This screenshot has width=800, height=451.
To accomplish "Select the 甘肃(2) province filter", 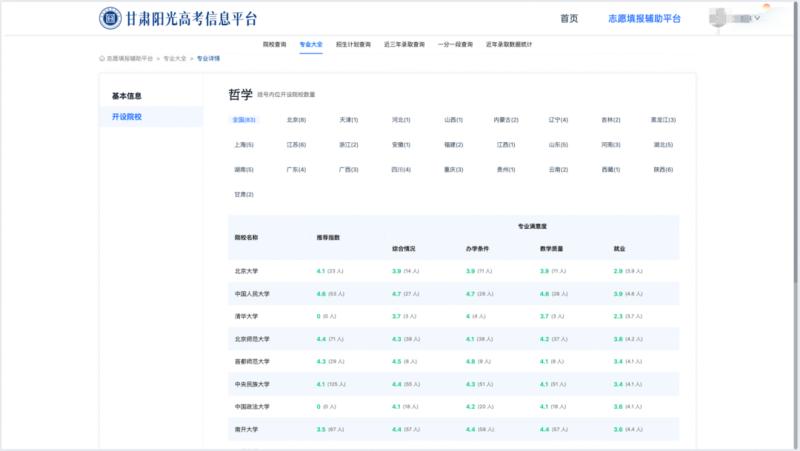I will point(243,194).
